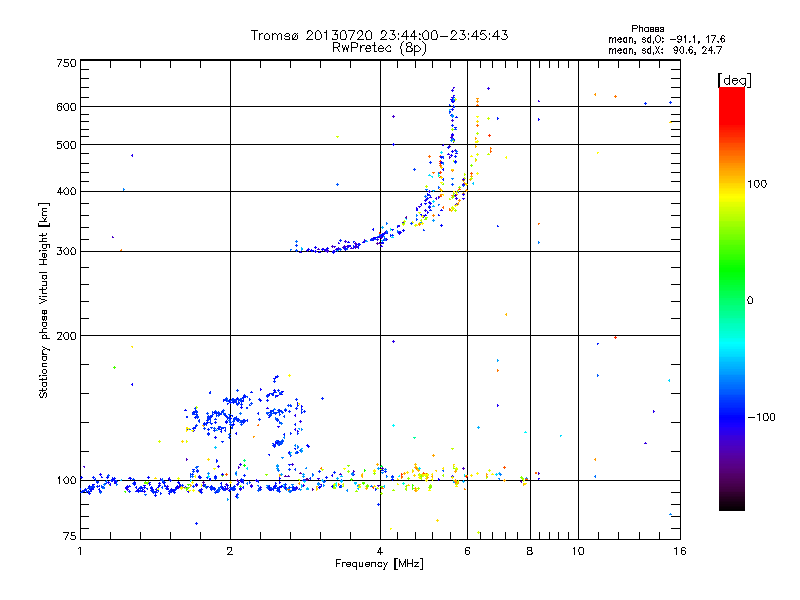Click the phase colorbar gradient
800x600 pixels.
click(732, 298)
